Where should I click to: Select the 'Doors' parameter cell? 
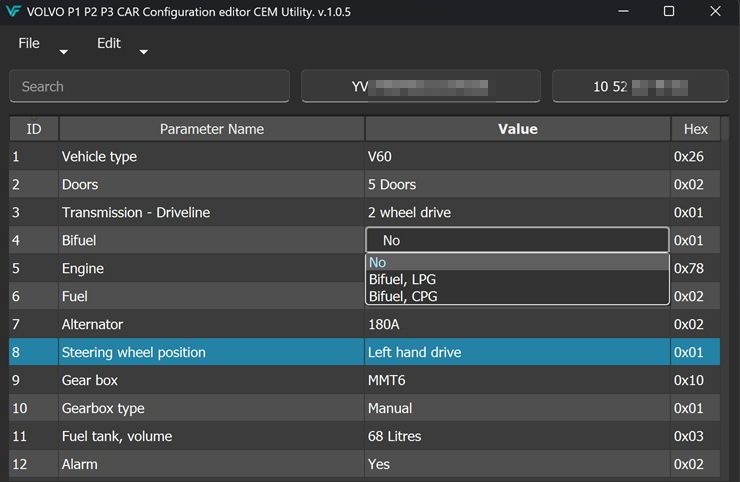(211, 184)
